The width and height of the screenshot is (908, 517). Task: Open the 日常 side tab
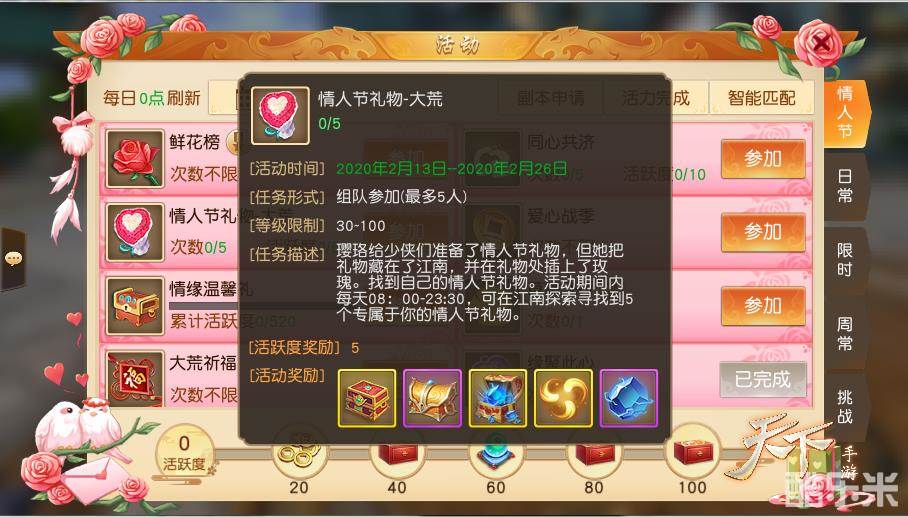pyautogui.click(x=845, y=186)
